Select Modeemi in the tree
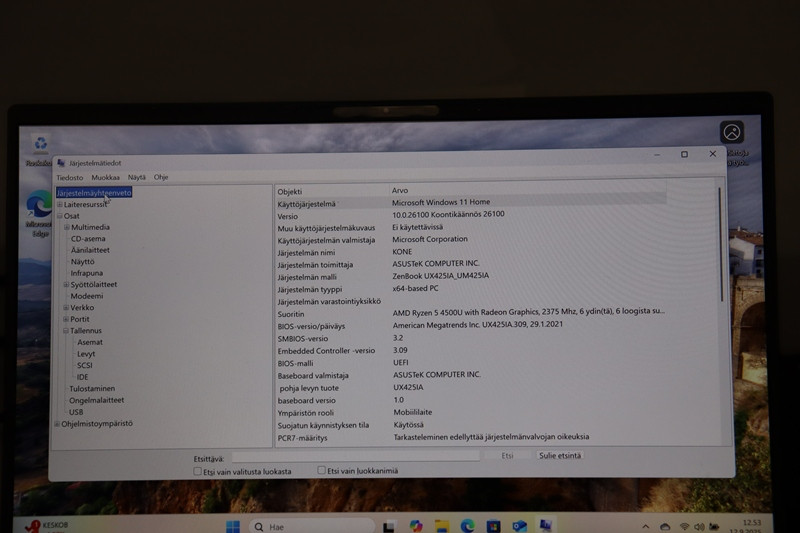This screenshot has height=533, width=800. [87, 296]
